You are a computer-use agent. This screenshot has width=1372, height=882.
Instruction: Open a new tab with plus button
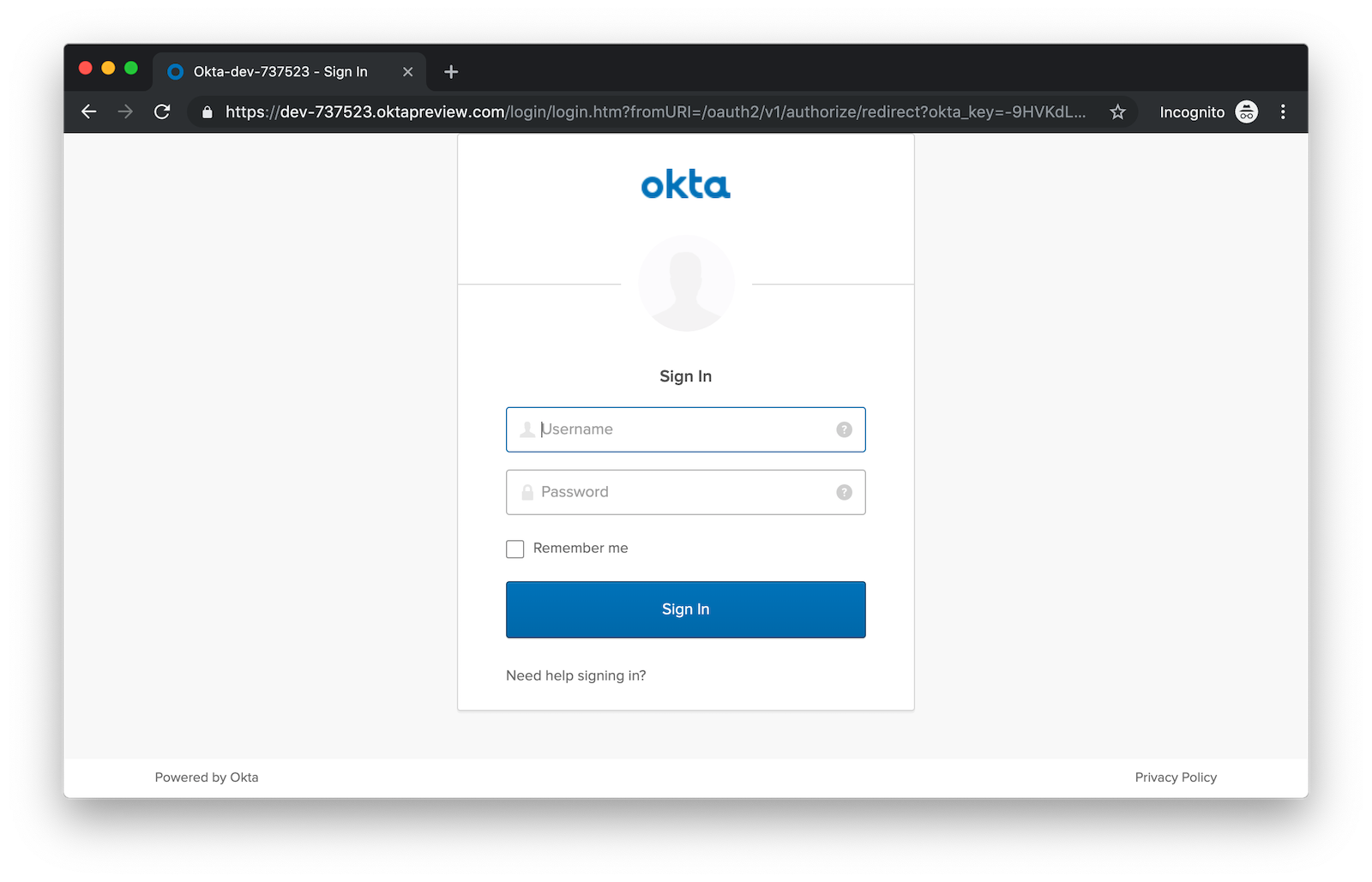[x=451, y=72]
